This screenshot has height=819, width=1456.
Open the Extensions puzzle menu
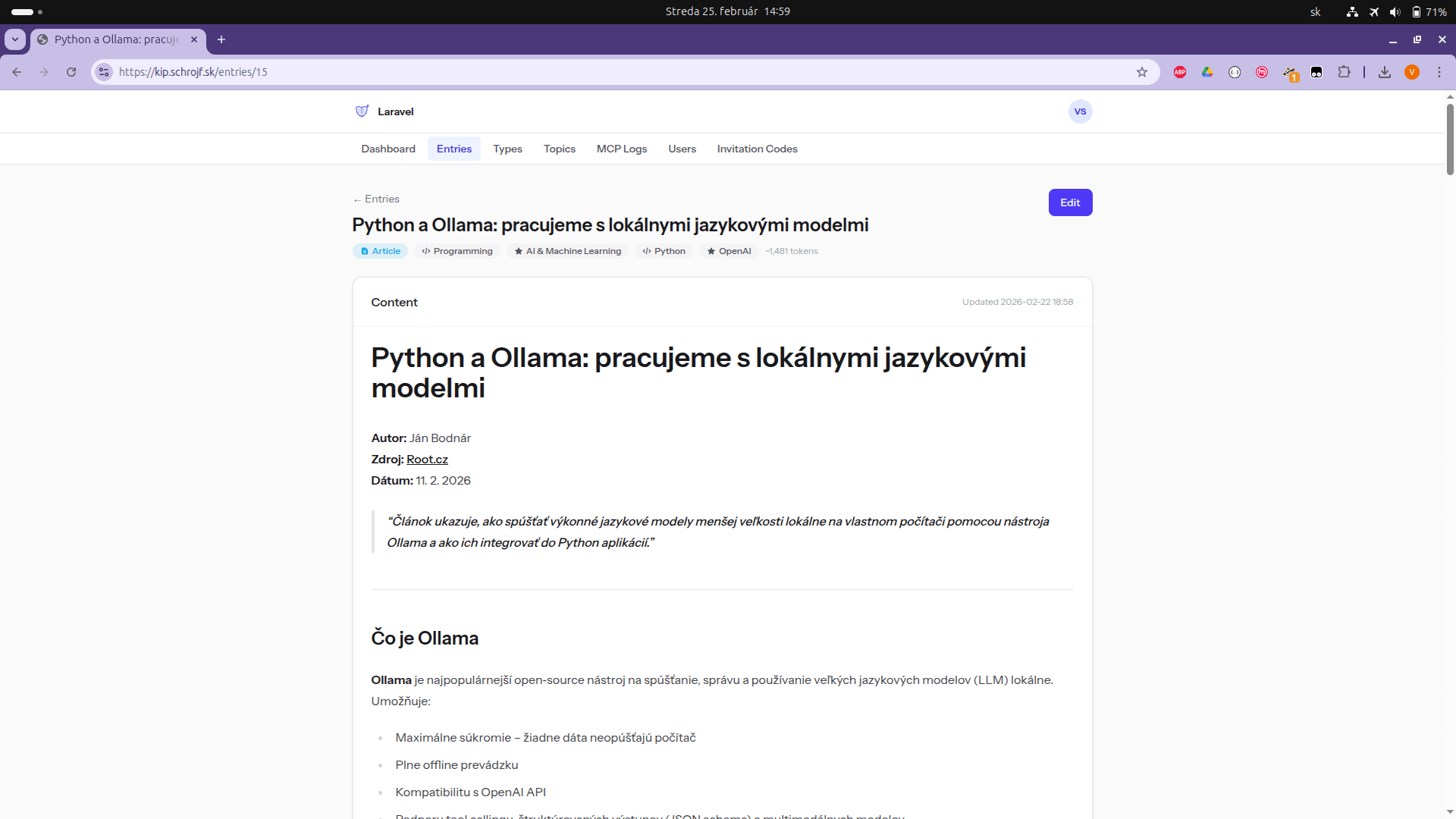click(1344, 72)
